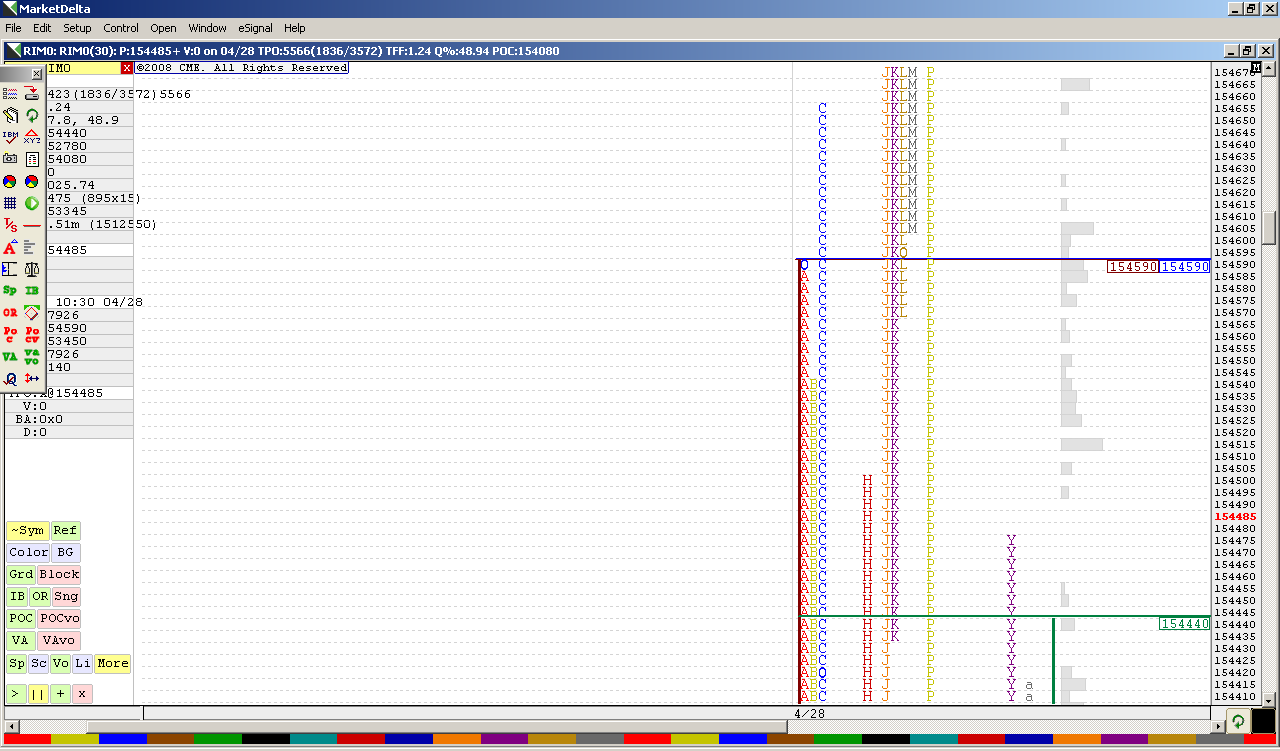Screen dimensions: 1280x751
Task: Click the green 'Sp' toolbar icon
Action: [10, 291]
